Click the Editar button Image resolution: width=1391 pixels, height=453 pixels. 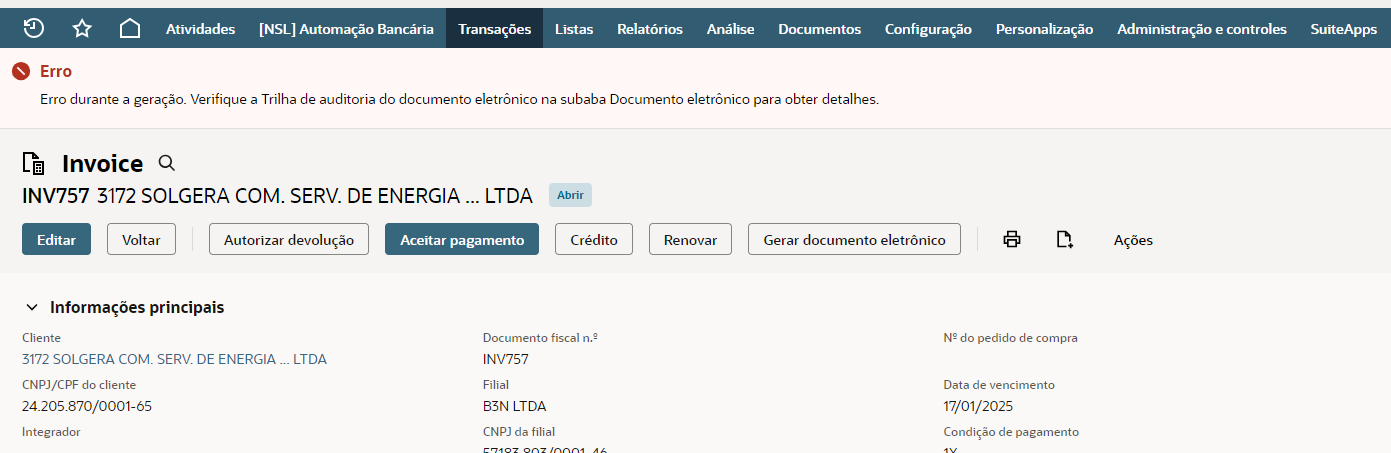click(x=56, y=240)
